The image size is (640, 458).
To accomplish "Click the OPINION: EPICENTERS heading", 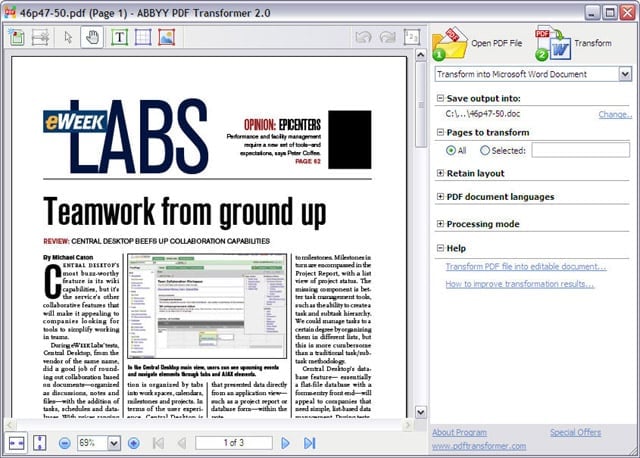I will (x=282, y=125).
